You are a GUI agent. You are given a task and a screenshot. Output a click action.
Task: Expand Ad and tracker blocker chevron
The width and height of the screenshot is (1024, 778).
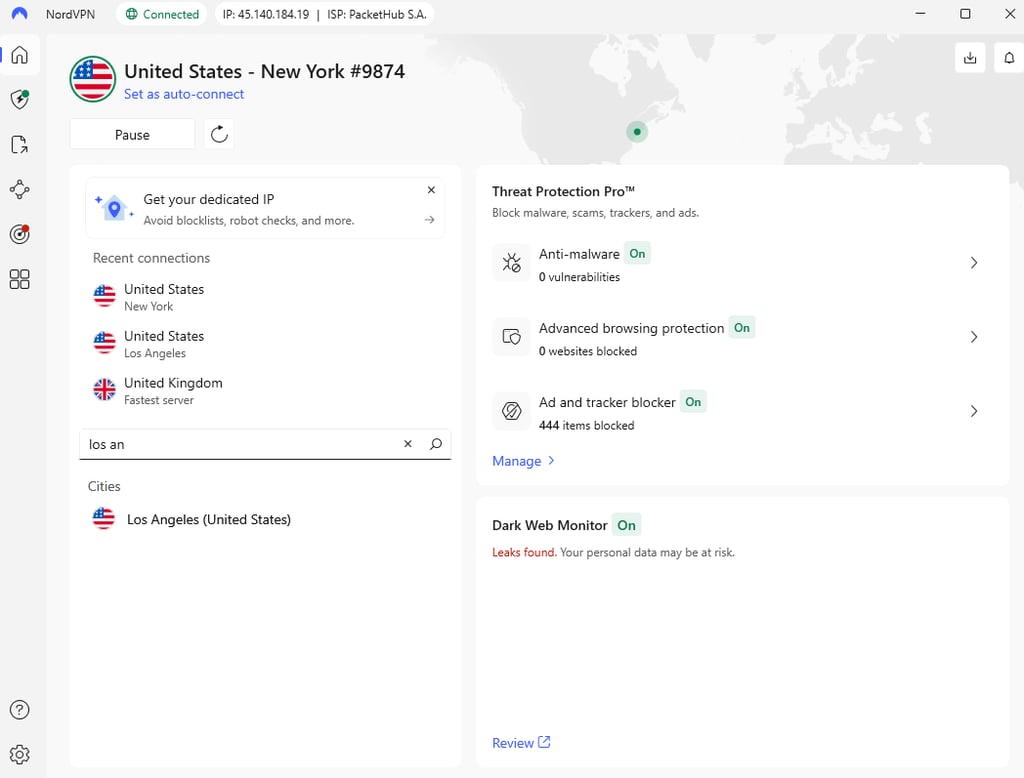974,411
